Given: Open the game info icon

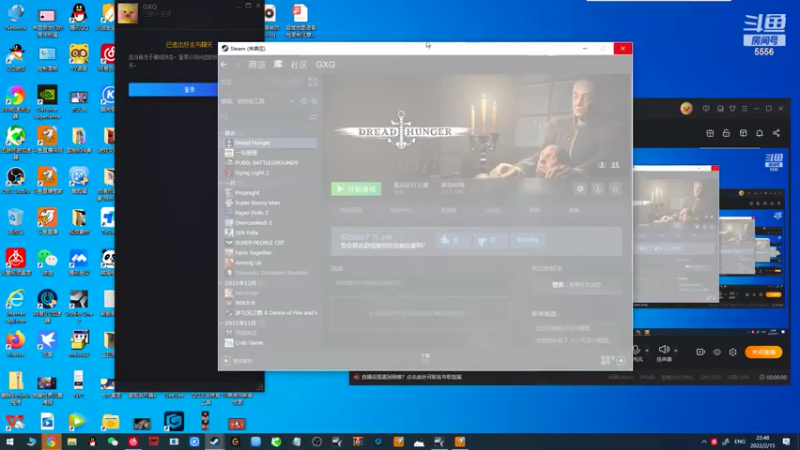Looking at the screenshot, I should tap(598, 189).
